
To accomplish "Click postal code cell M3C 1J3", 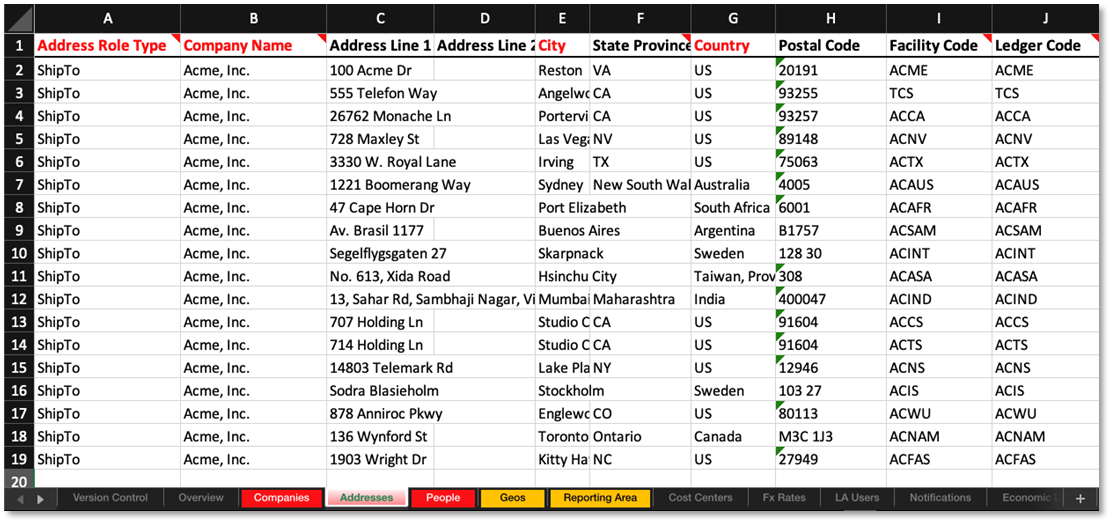I will [x=831, y=436].
